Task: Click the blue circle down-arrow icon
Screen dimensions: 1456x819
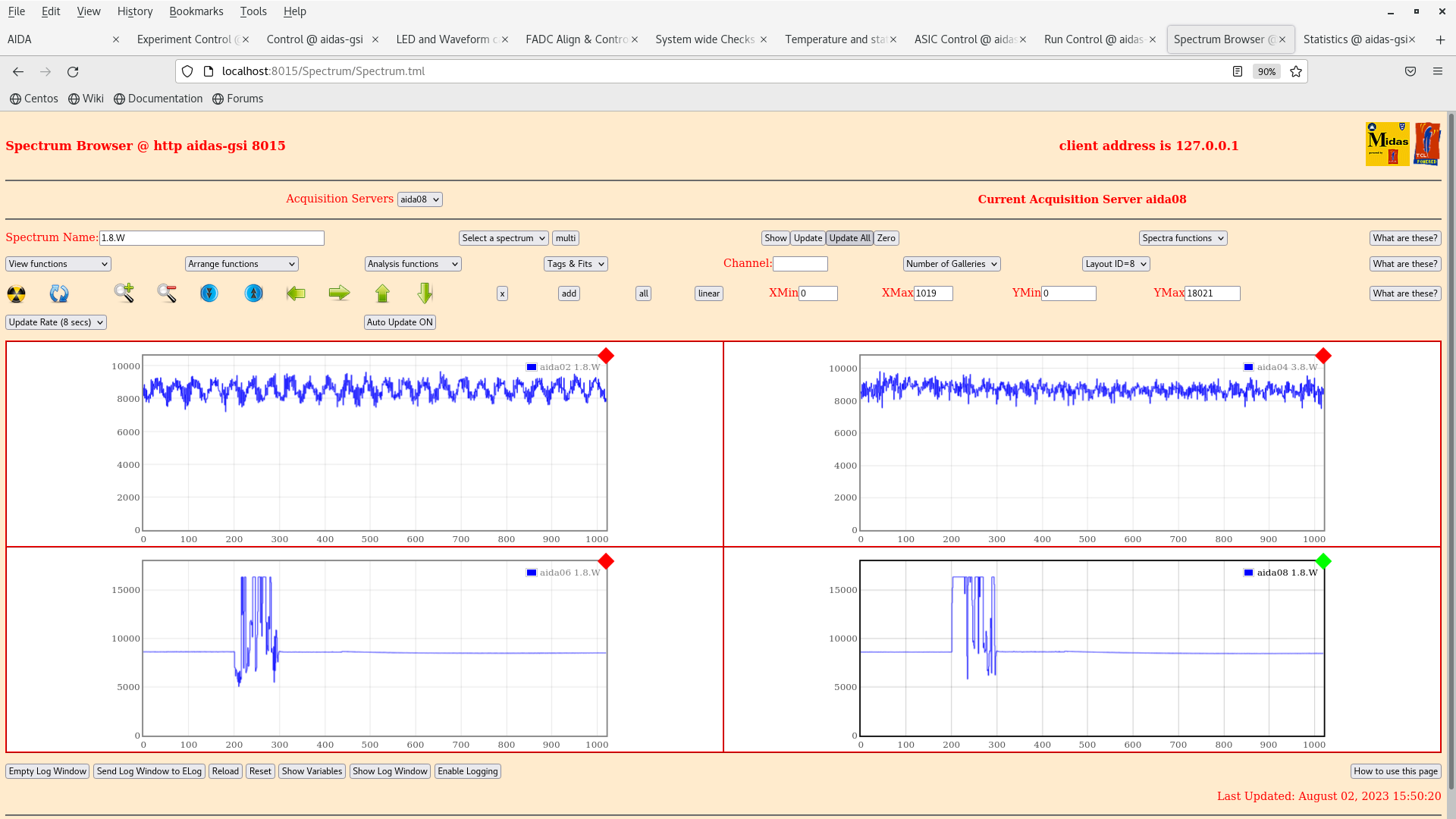Action: pyautogui.click(x=209, y=293)
